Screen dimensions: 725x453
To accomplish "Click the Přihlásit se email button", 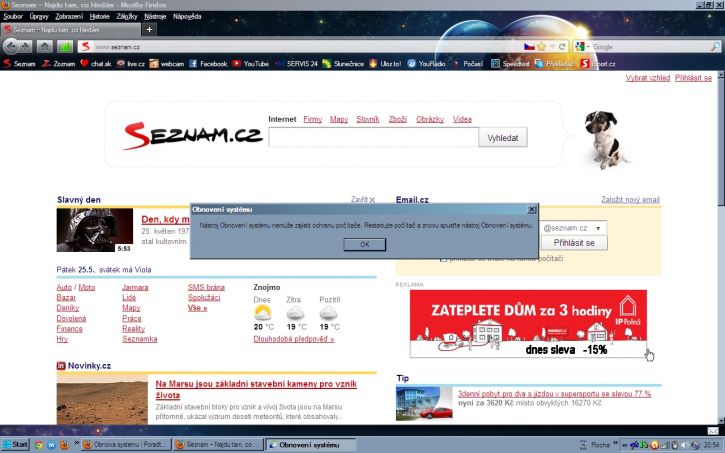I will 574,243.
